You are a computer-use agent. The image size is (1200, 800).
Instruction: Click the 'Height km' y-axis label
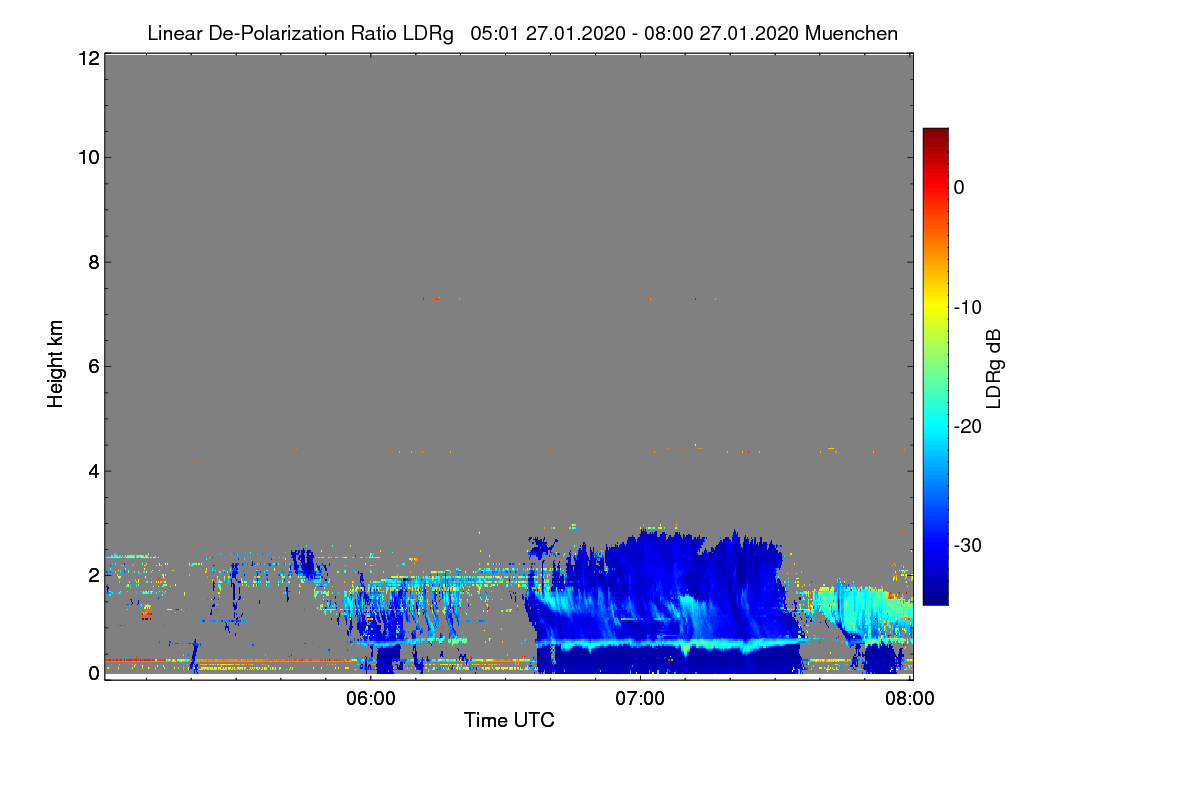click(55, 364)
